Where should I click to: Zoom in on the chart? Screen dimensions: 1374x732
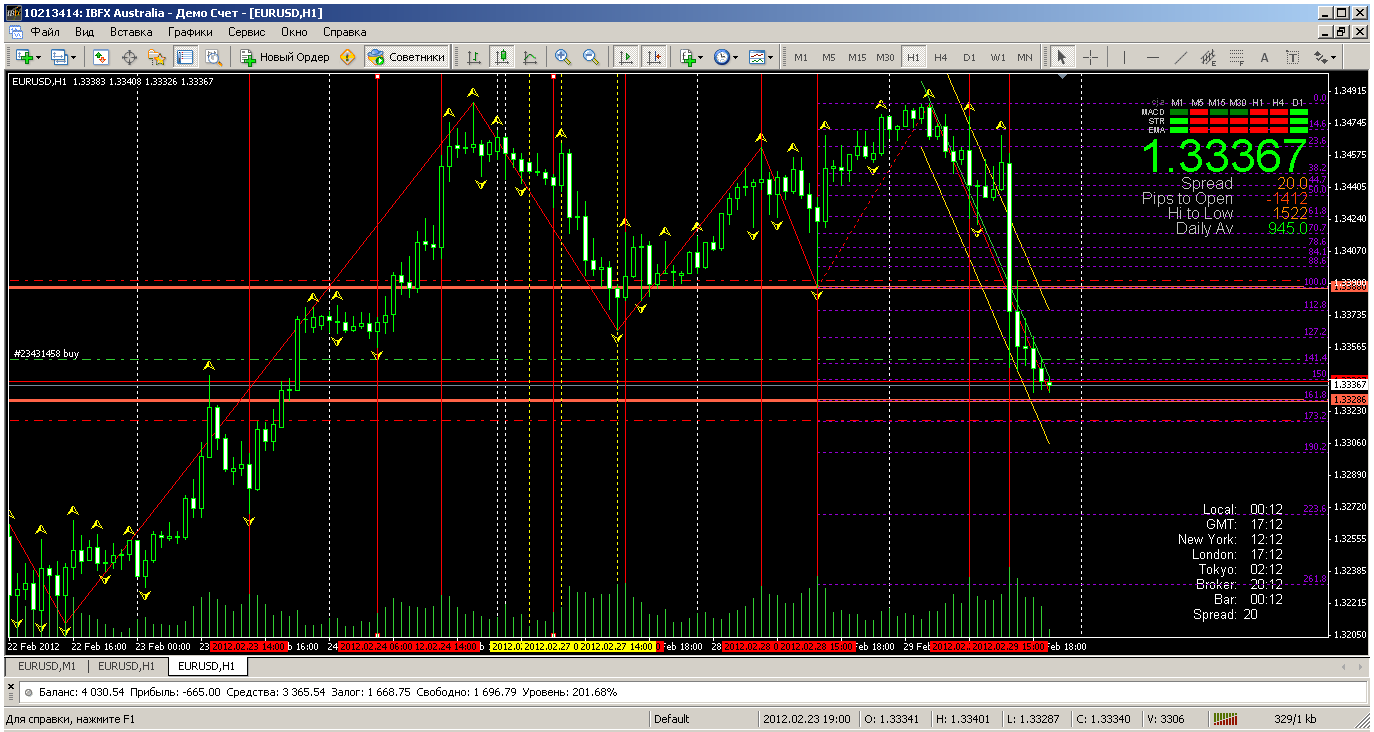pyautogui.click(x=563, y=57)
